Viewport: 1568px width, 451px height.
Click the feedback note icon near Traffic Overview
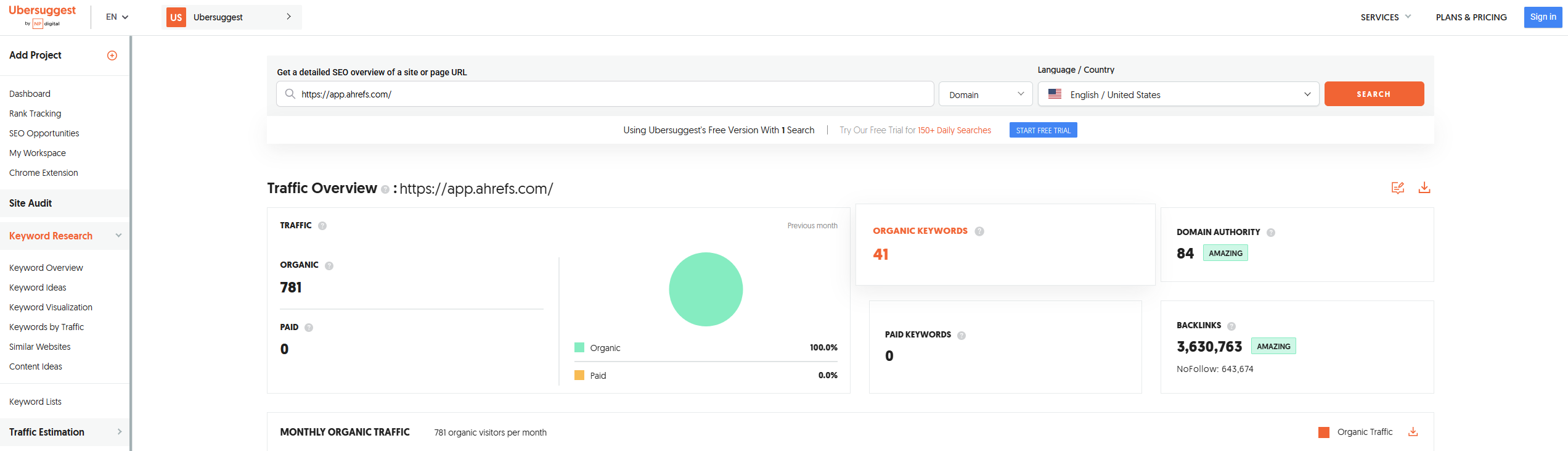pos(1398,188)
